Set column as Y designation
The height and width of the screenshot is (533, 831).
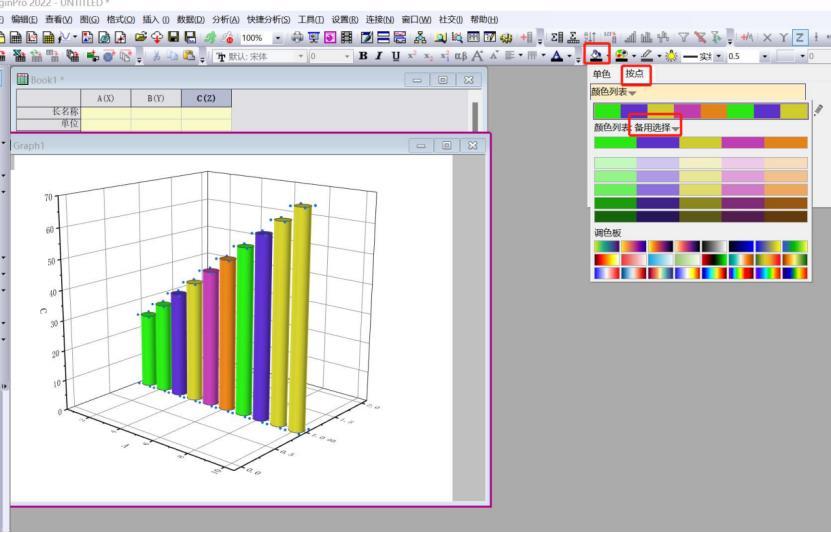click(783, 37)
